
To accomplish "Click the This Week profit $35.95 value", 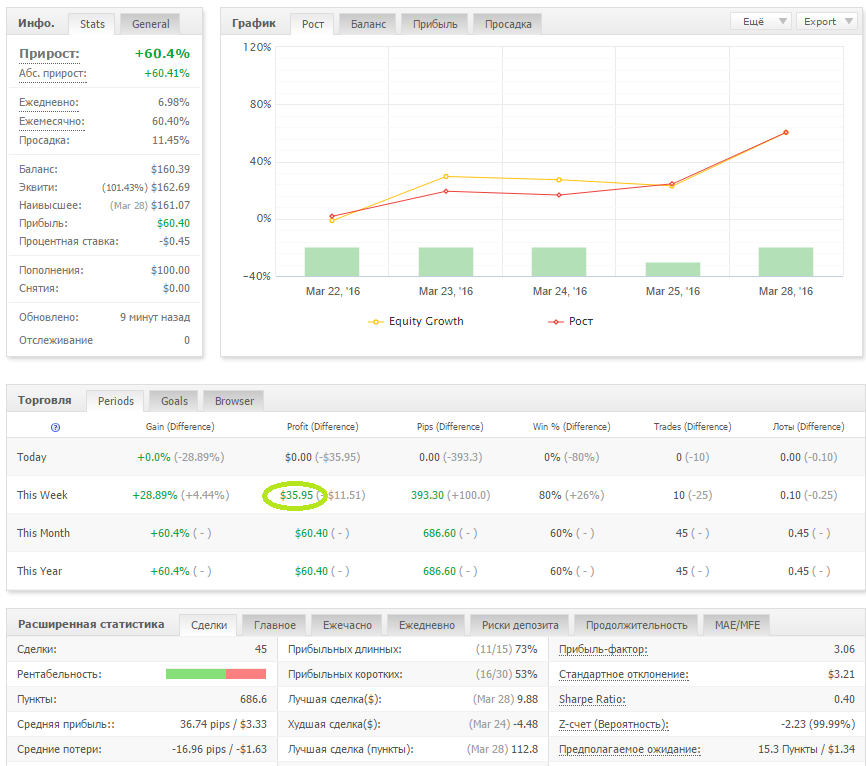I will (x=297, y=495).
